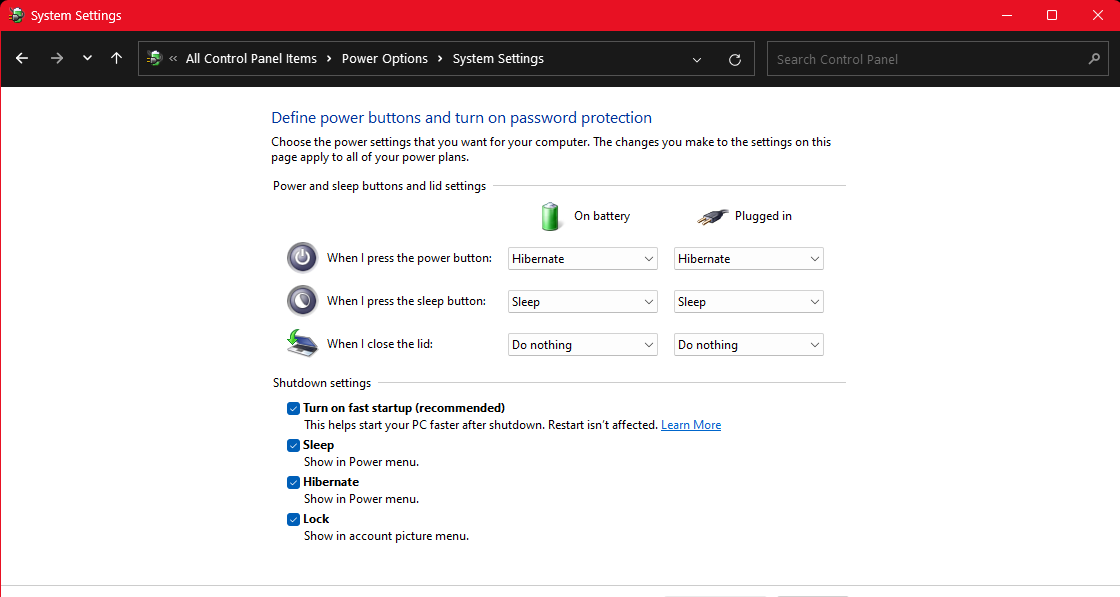
Task: Open All Control Panel Items breadcrumb
Action: click(x=251, y=59)
